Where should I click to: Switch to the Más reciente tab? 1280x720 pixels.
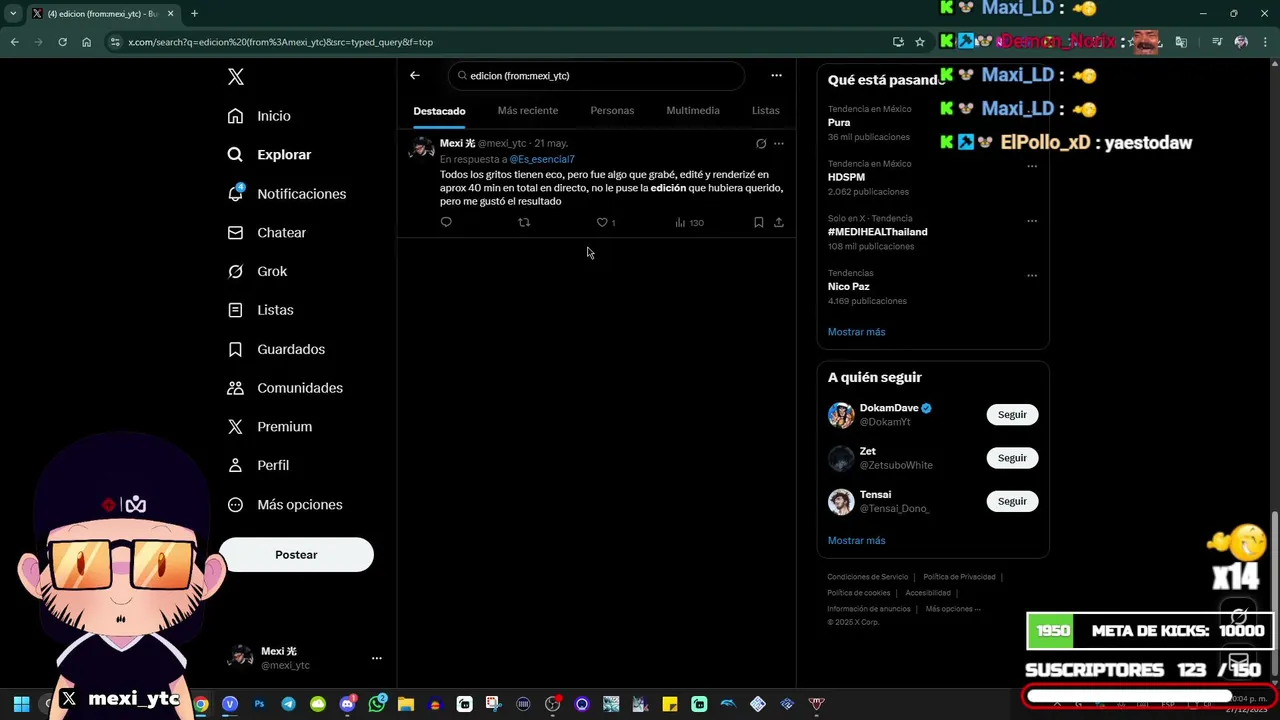(528, 111)
